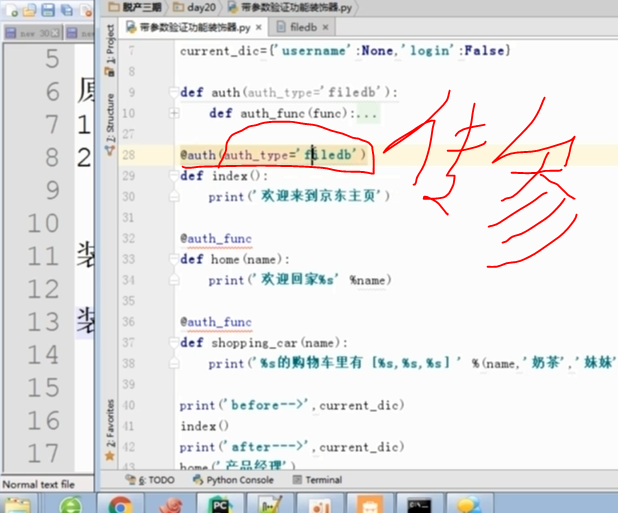Toggle the Structure tool window
The height and width of the screenshot is (513, 618).
110,123
